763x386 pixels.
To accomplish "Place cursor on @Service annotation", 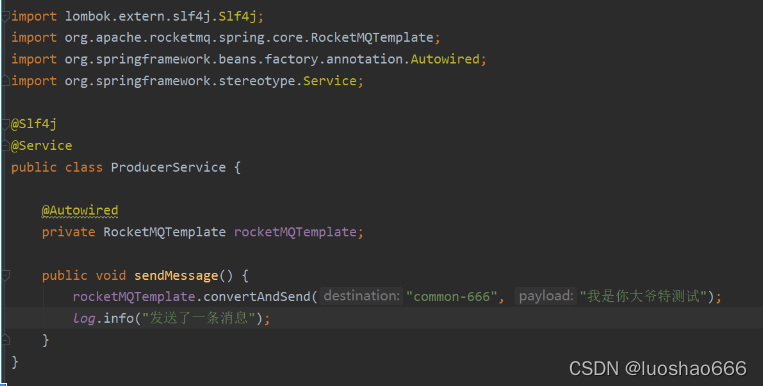I will point(41,146).
